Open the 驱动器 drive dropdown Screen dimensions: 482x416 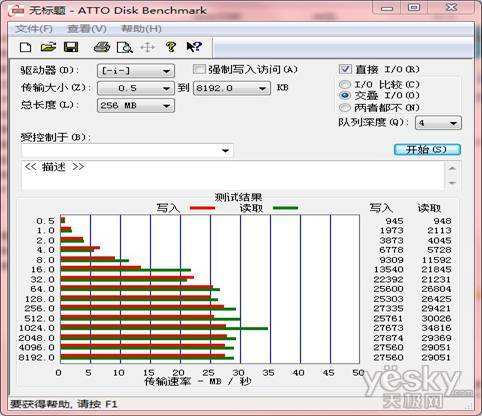[136, 71]
